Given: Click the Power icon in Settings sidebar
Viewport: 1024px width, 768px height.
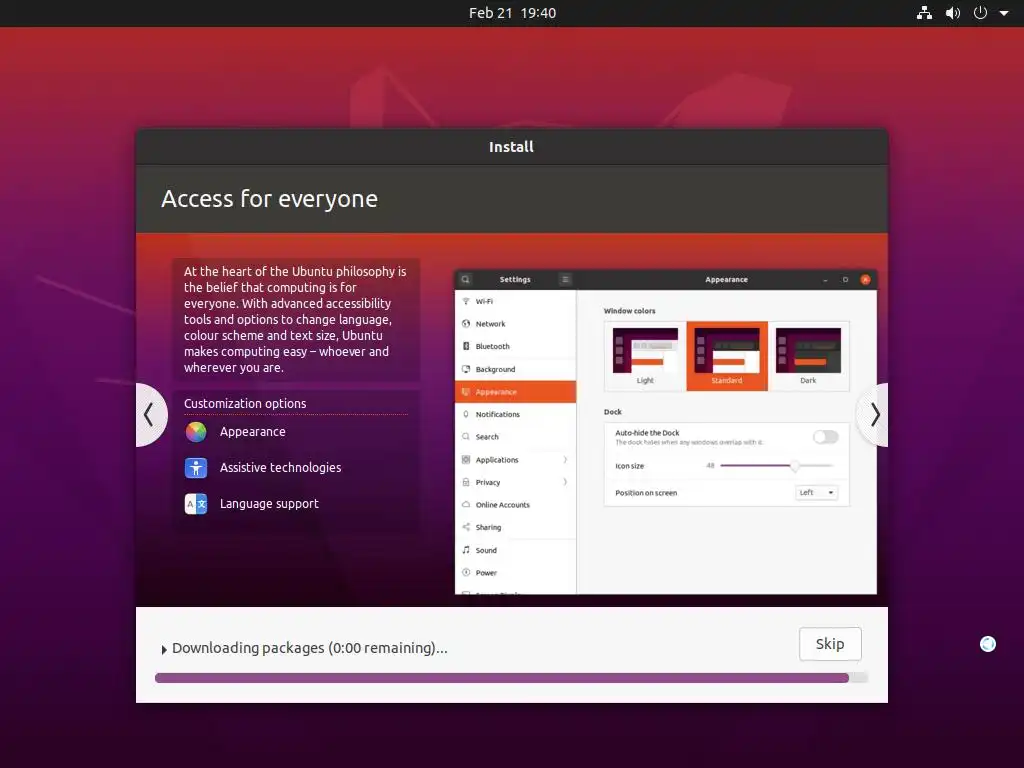Looking at the screenshot, I should coord(466,573).
